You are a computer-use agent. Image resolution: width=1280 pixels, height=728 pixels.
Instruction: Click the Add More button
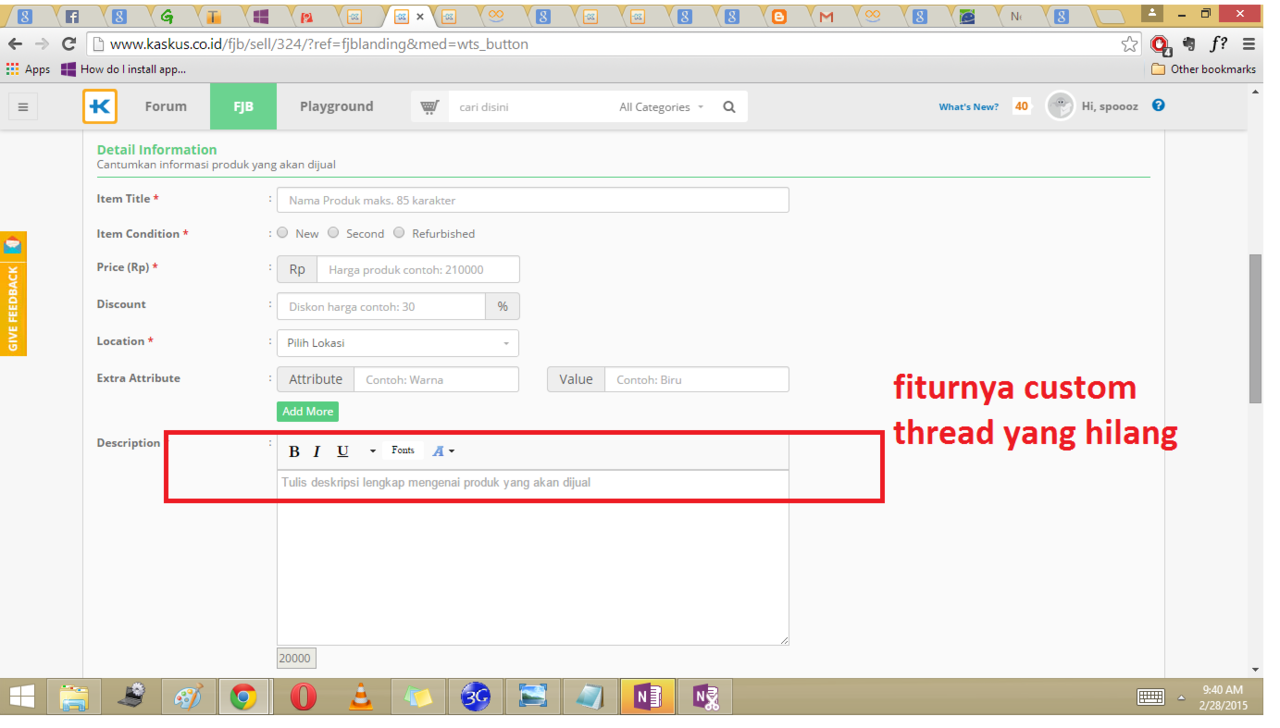[x=307, y=411]
